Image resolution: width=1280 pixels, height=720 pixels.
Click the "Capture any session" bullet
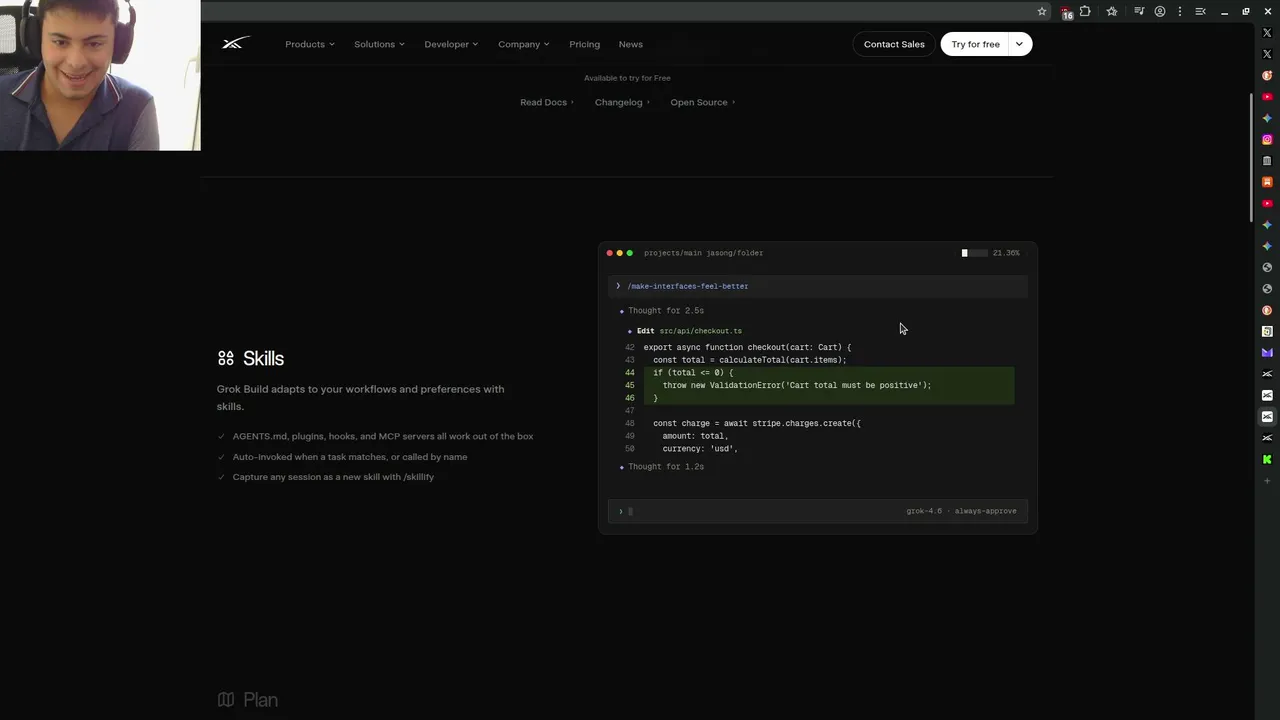click(x=333, y=477)
